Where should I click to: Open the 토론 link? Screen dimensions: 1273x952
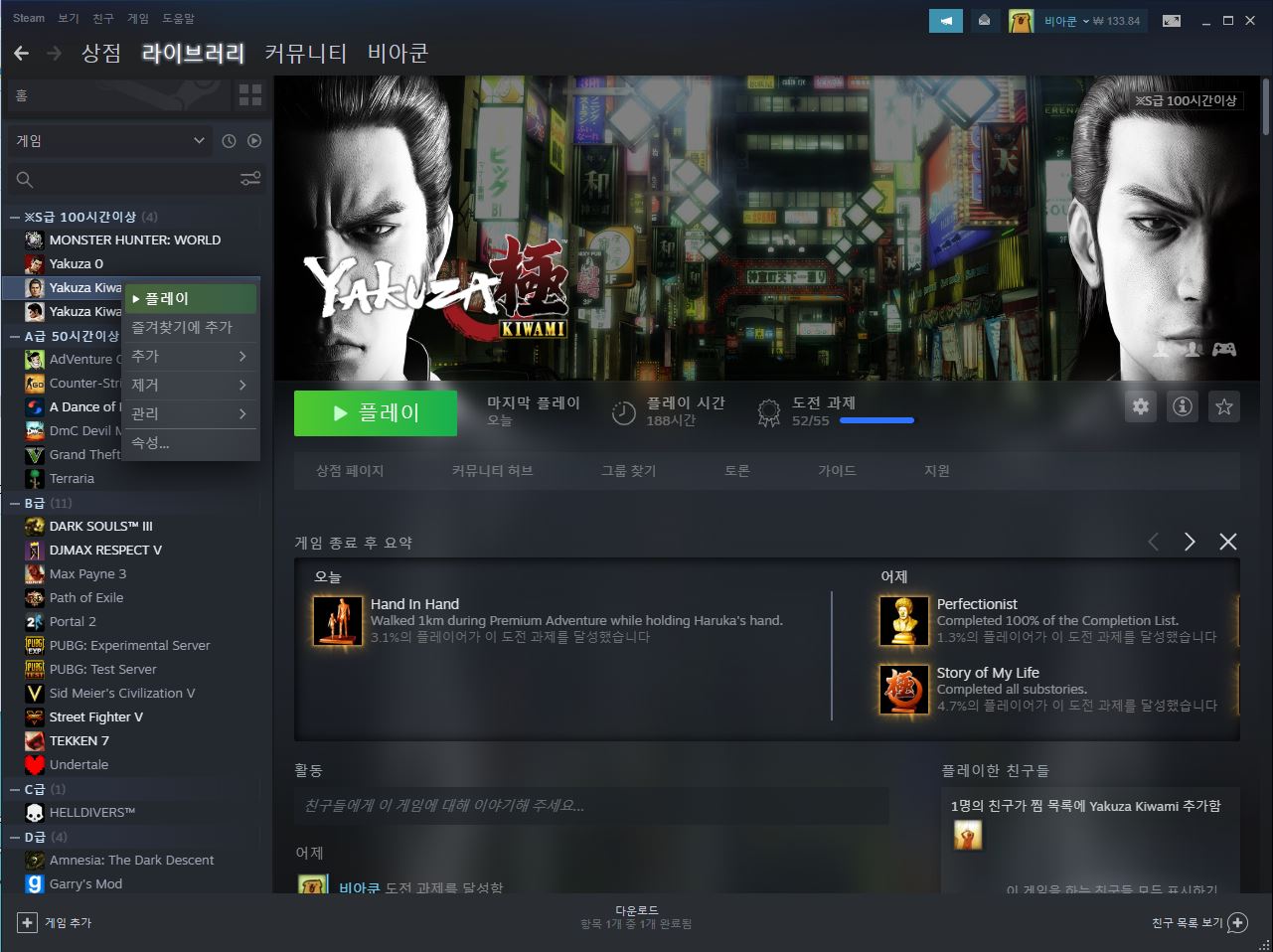click(736, 470)
